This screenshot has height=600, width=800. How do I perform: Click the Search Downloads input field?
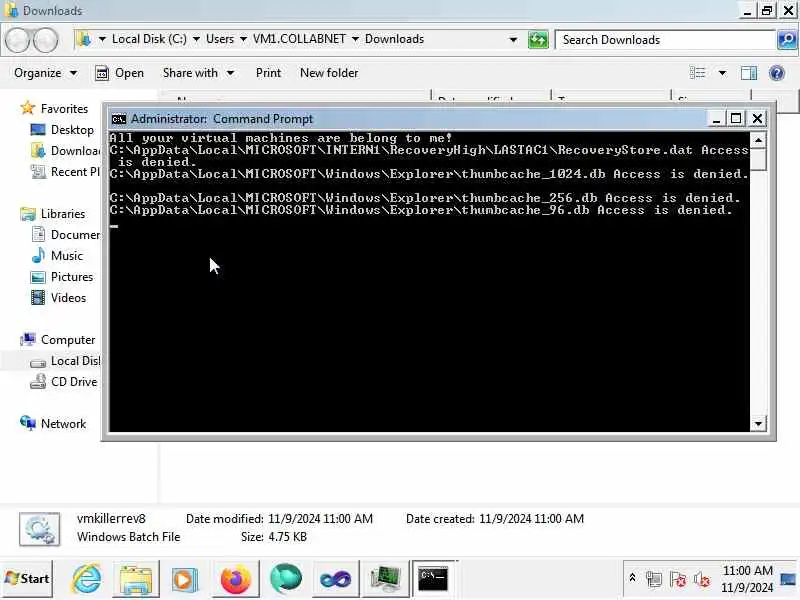pyautogui.click(x=666, y=39)
